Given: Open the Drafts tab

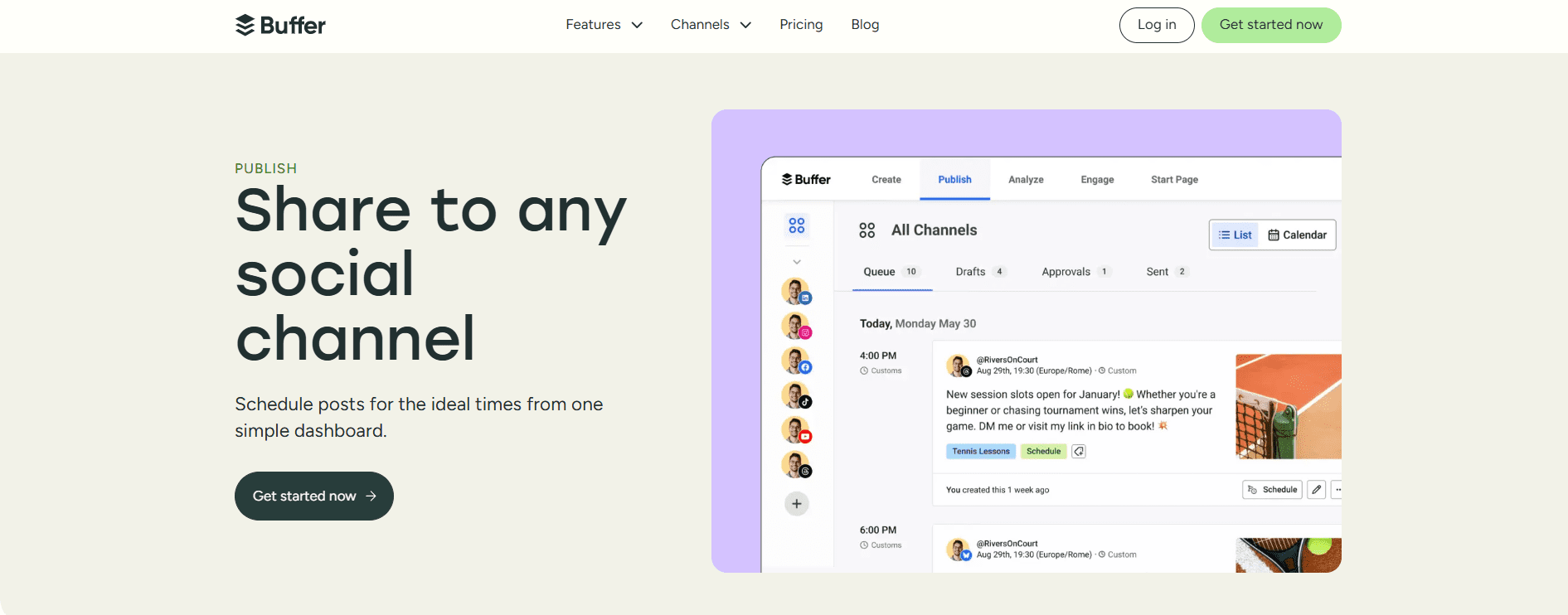Looking at the screenshot, I should [x=981, y=272].
